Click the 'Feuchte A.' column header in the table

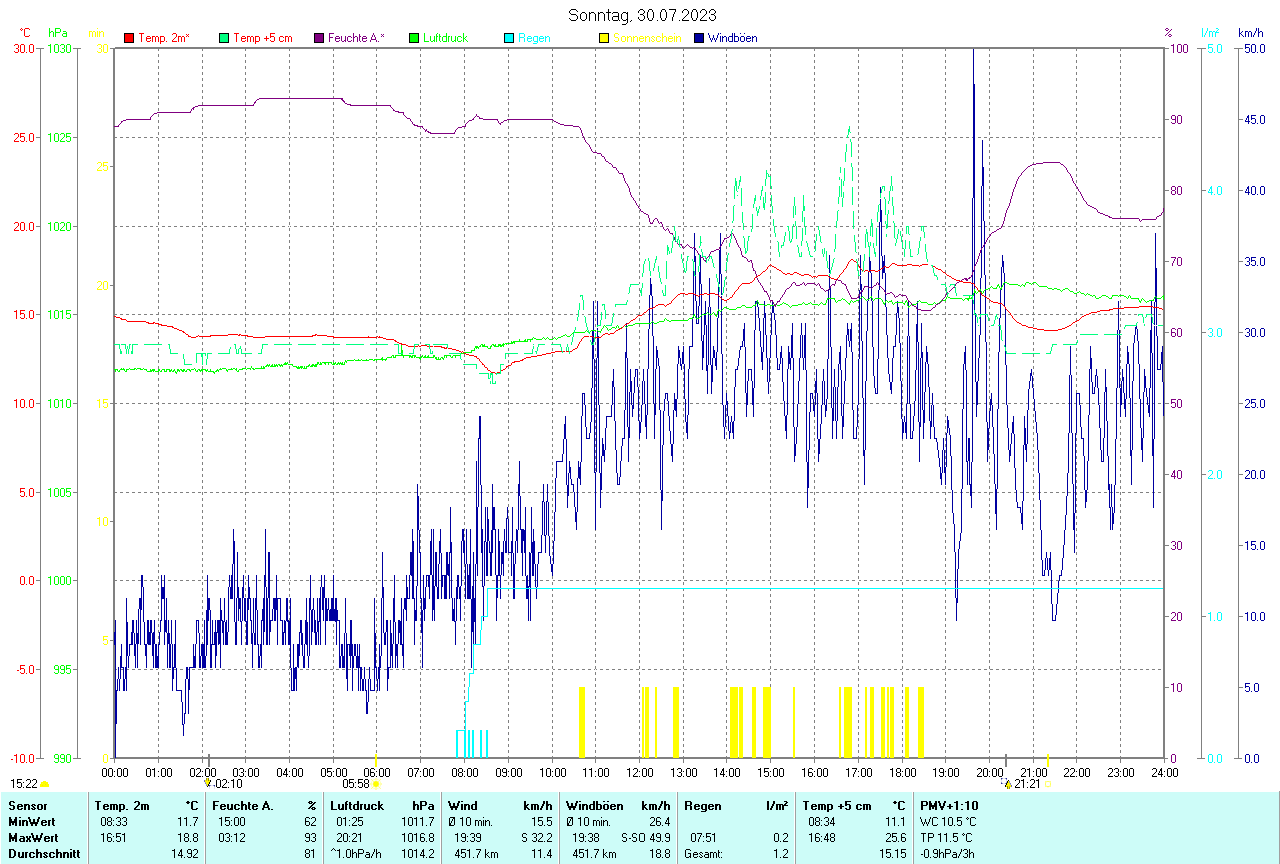click(243, 805)
